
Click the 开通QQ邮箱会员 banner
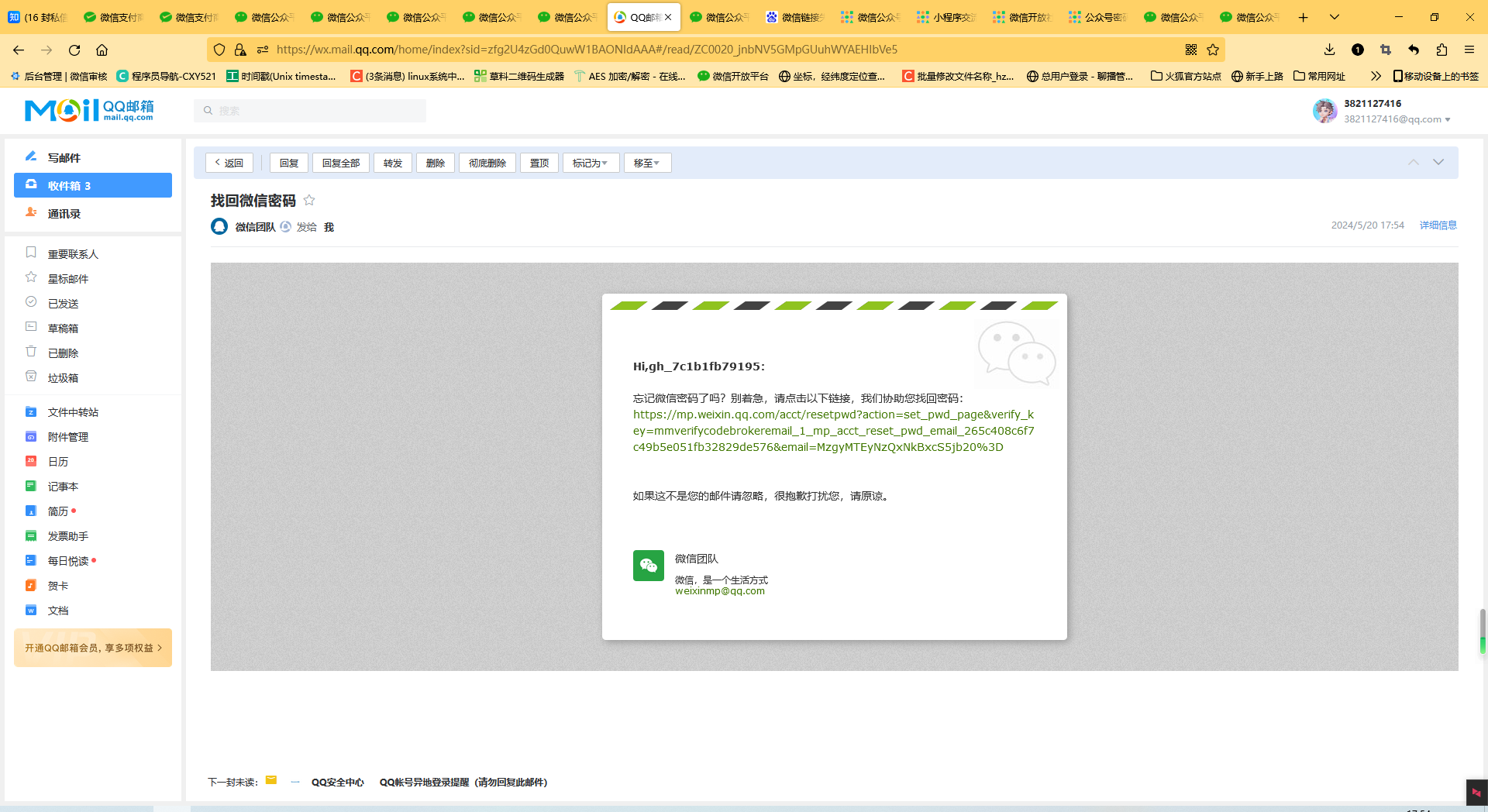[93, 648]
